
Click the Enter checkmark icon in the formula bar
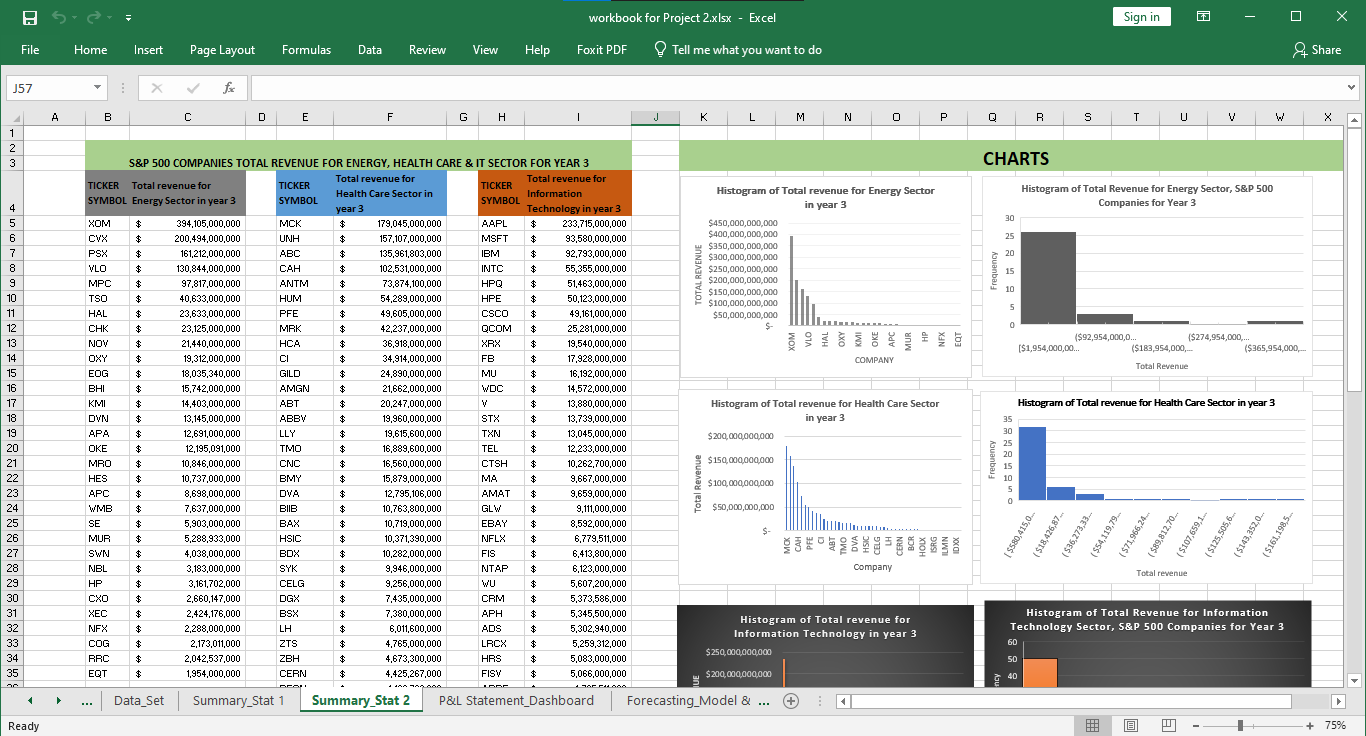click(192, 88)
